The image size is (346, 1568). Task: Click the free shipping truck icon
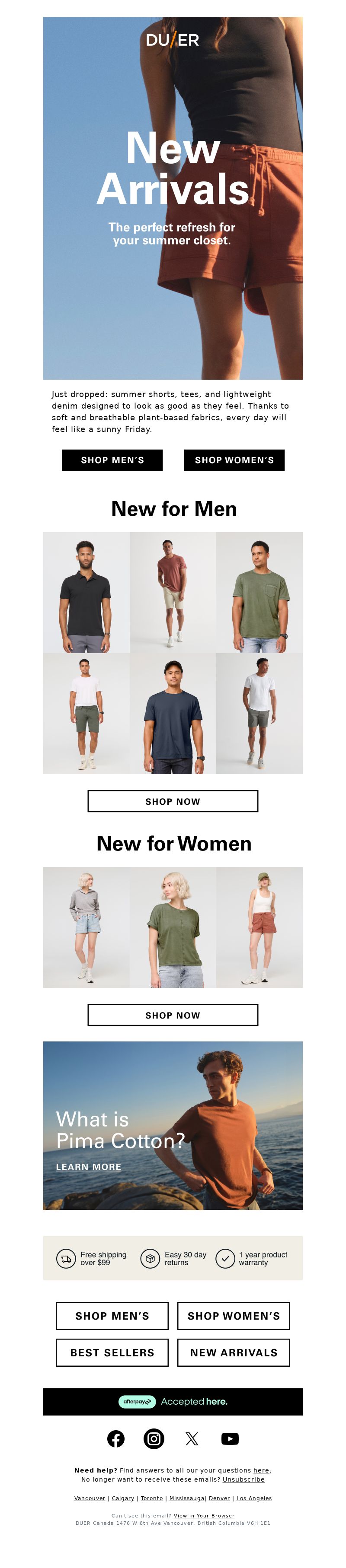click(66, 1258)
